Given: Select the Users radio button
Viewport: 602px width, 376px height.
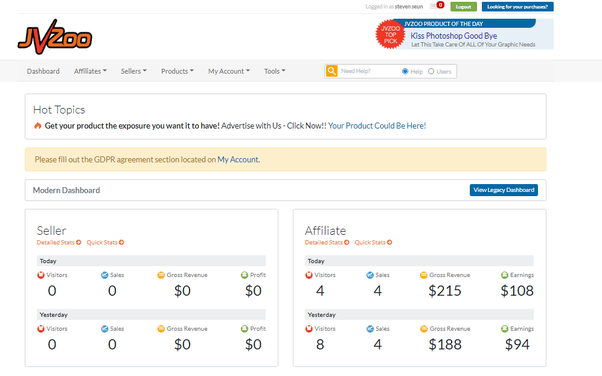Looking at the screenshot, I should (431, 71).
